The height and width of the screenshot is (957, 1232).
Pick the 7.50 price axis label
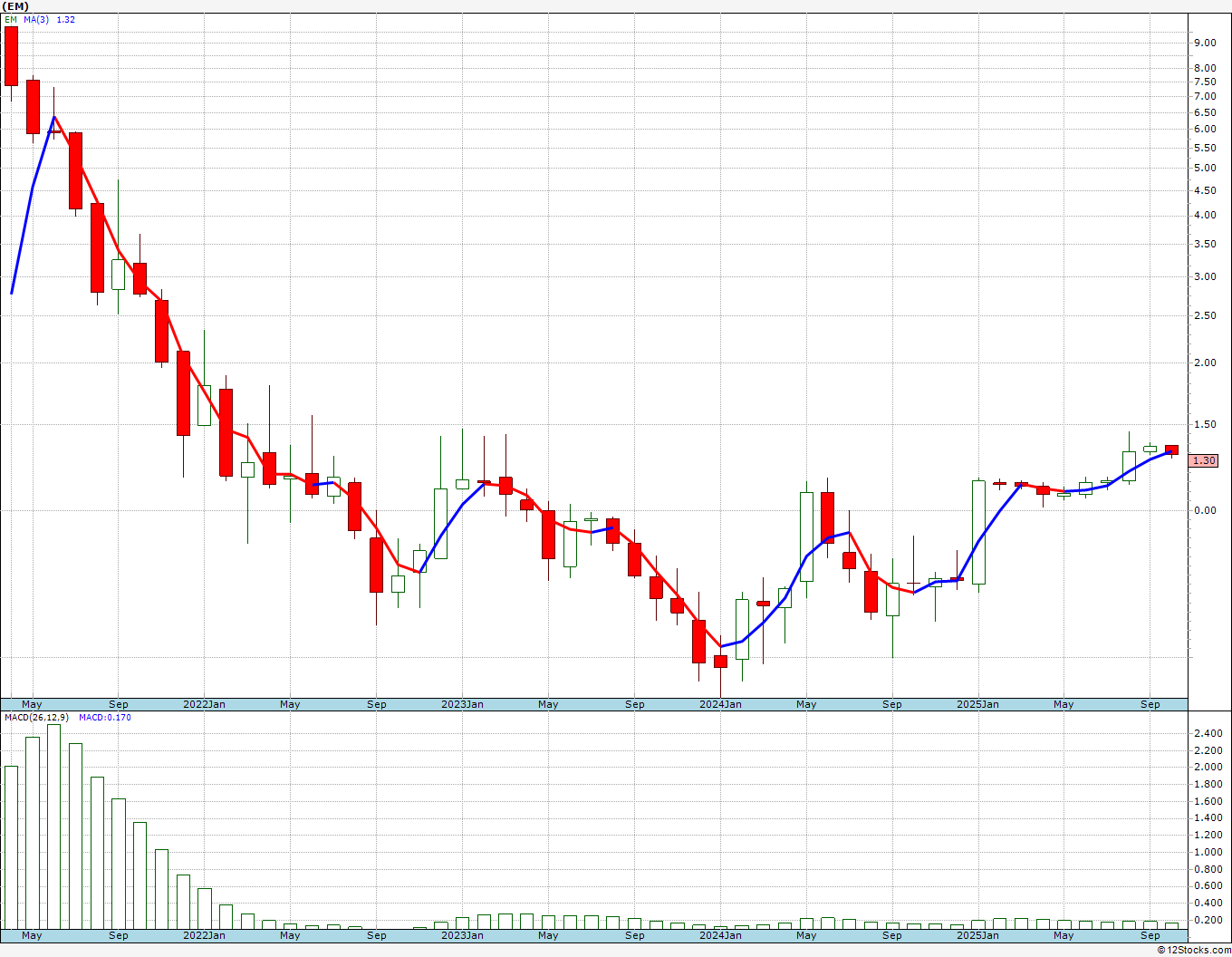[1204, 82]
